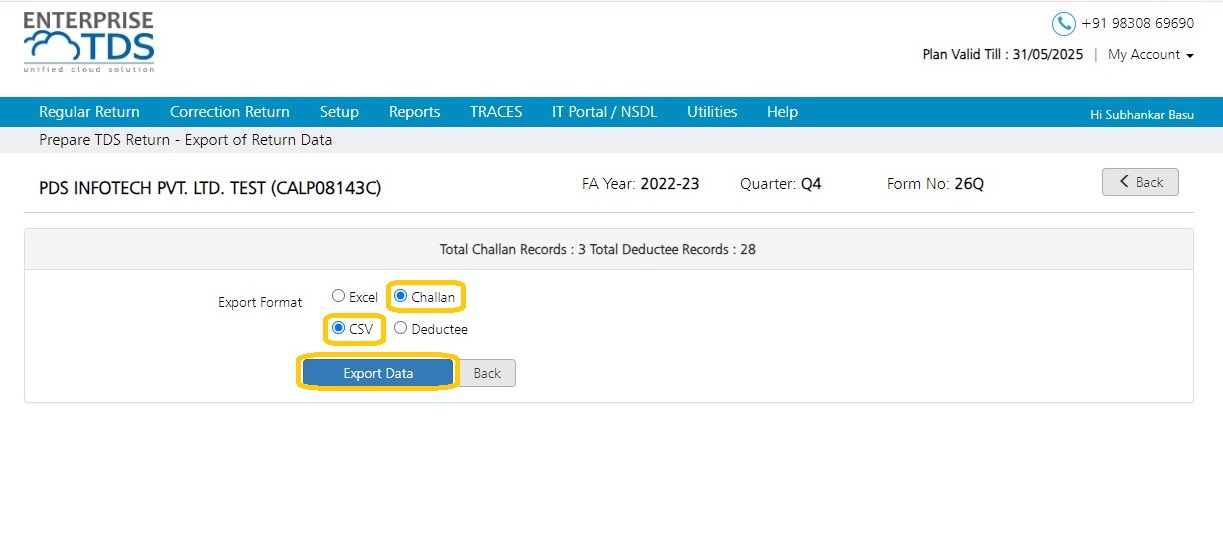Click the support phone number text
1223x536 pixels.
click(x=1138, y=23)
